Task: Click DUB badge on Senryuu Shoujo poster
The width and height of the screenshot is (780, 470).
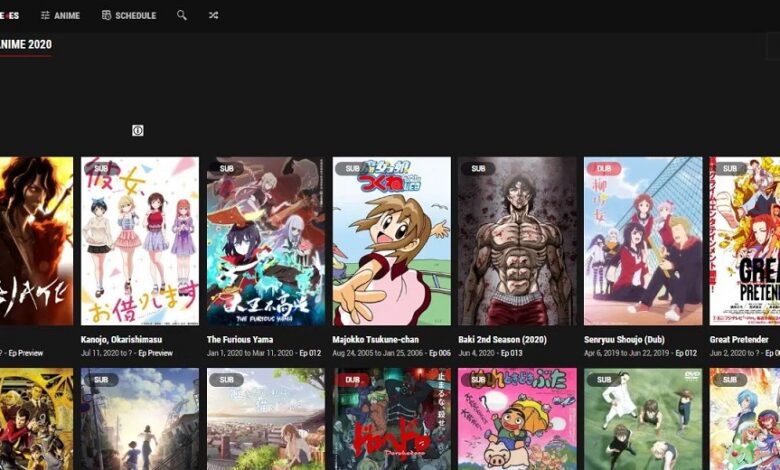Action: click(x=604, y=169)
